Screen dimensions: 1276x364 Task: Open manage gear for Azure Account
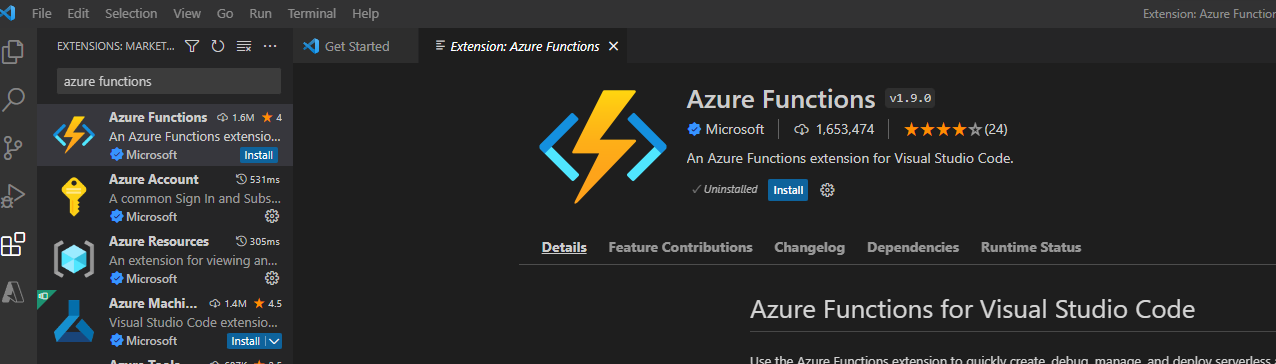point(272,217)
